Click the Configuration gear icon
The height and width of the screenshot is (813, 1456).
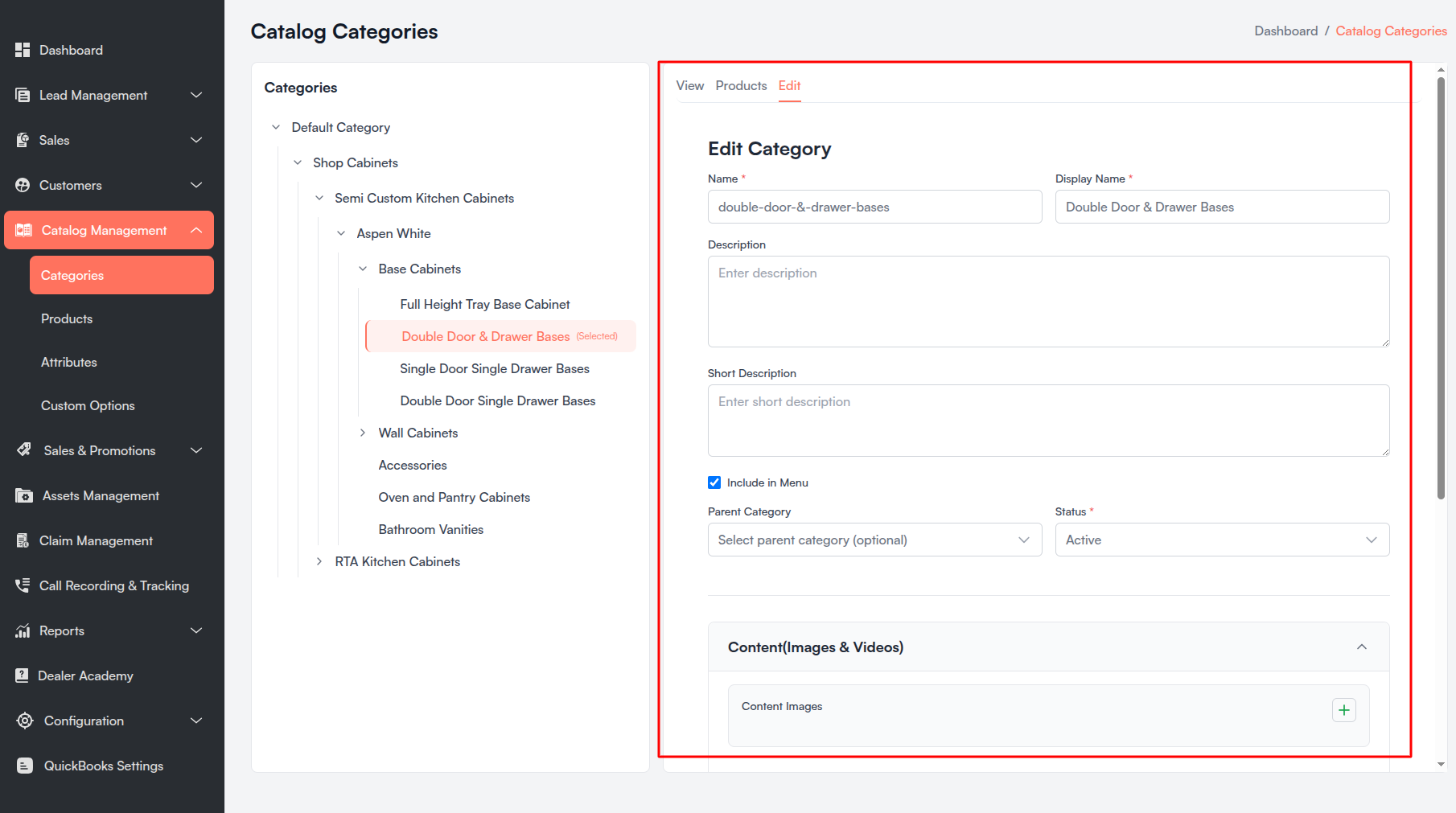(x=25, y=721)
